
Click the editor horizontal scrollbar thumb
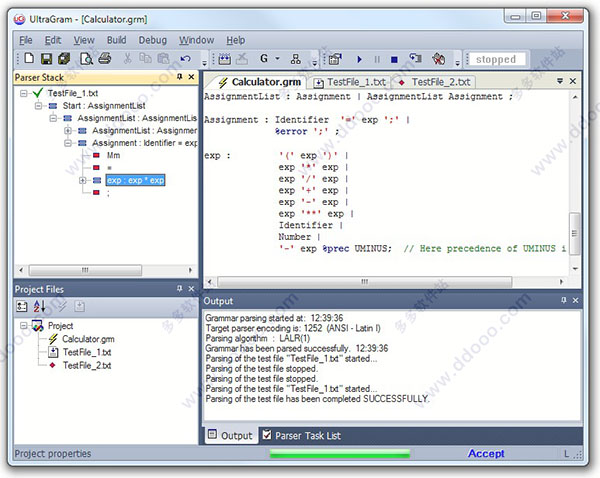pos(364,282)
